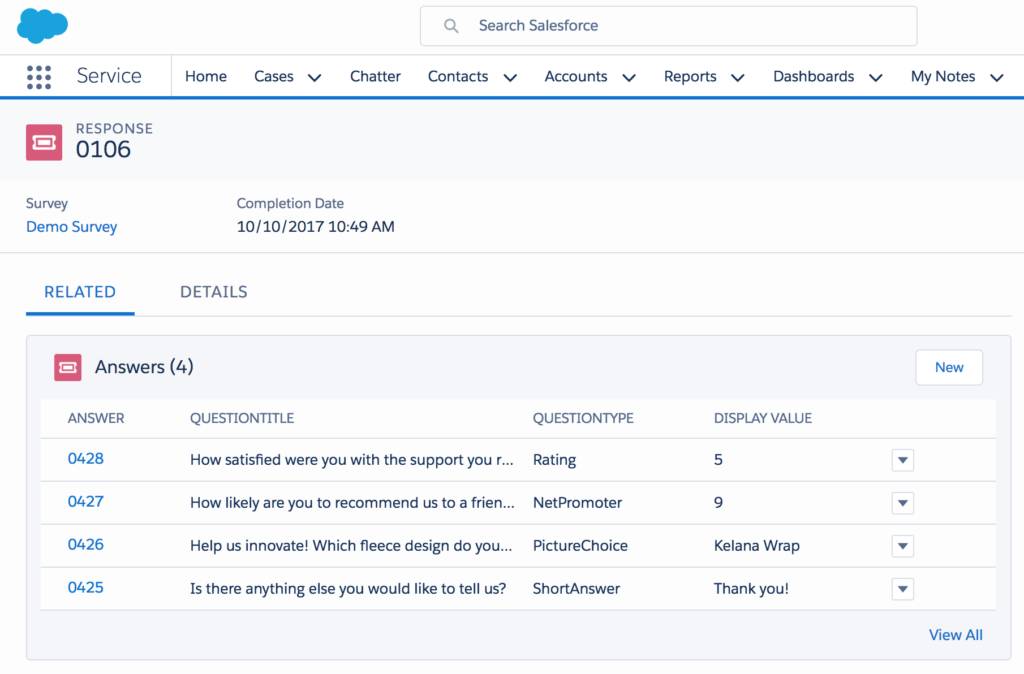Click the search magnifier icon
The image size is (1024, 674).
click(451, 26)
